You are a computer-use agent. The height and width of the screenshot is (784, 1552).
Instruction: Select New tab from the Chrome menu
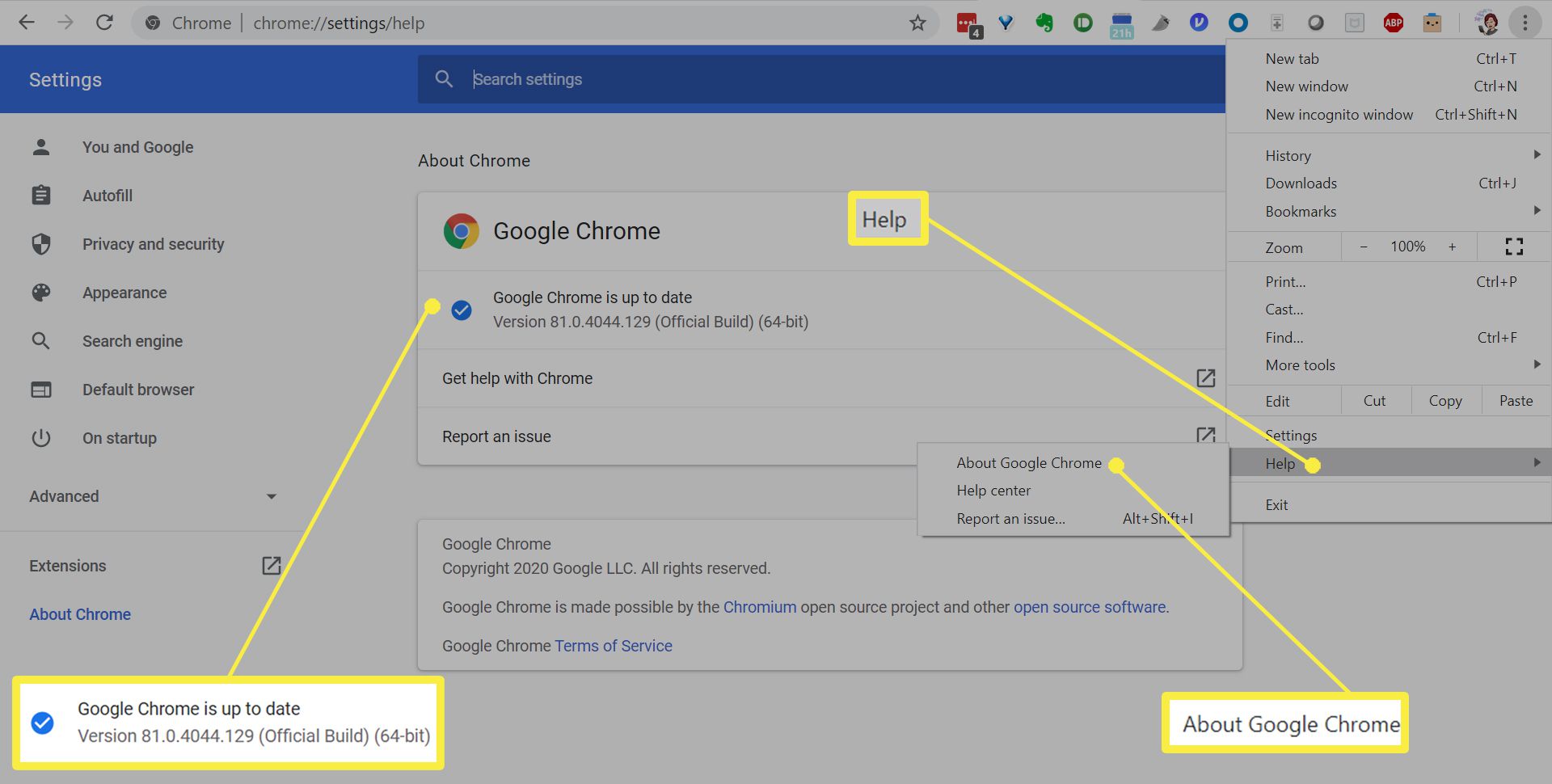point(1390,58)
